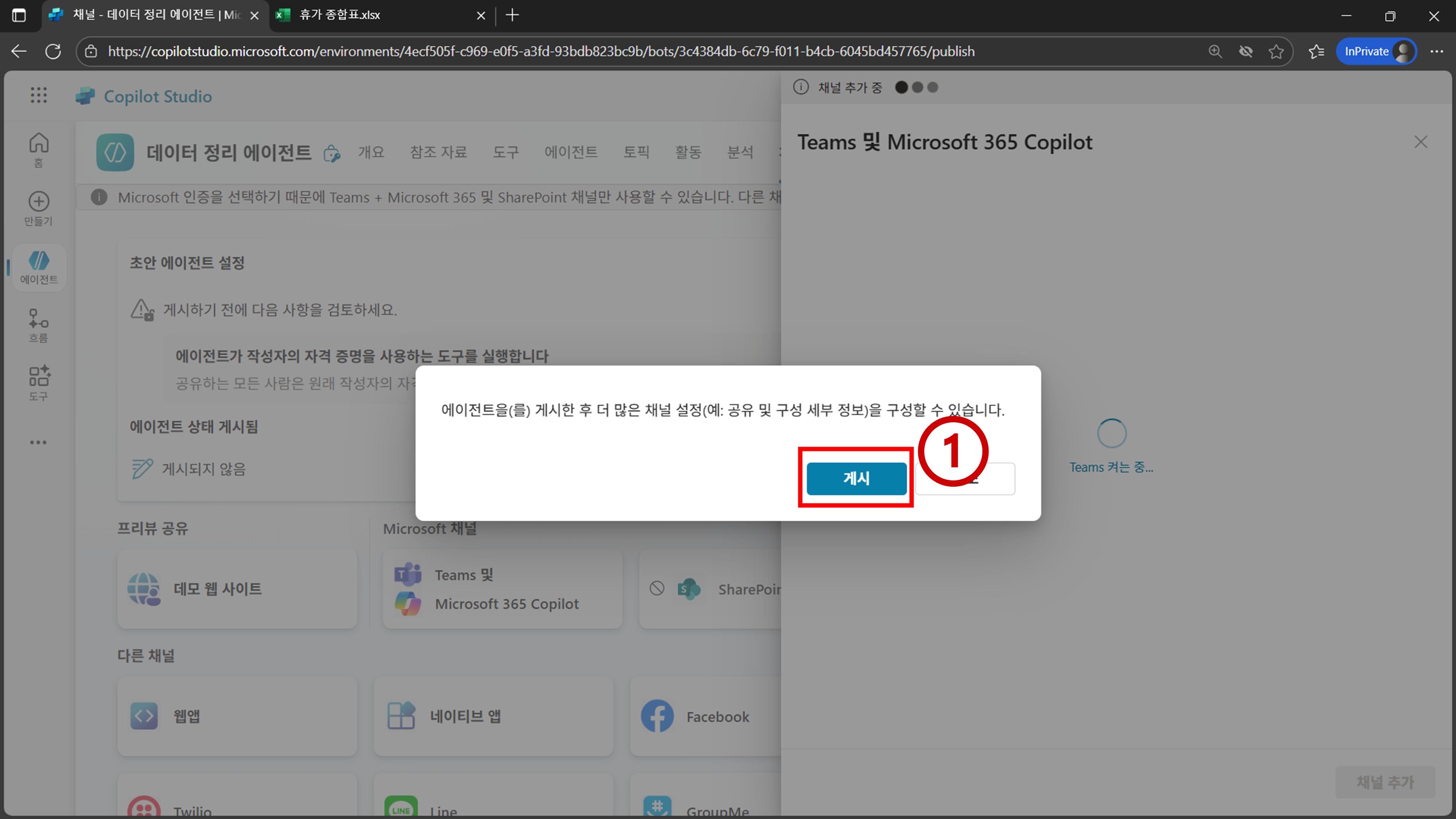Image resolution: width=1456 pixels, height=819 pixels.
Task: Switch to the 휴가 종합표.xlsx browser tab
Action: click(x=373, y=15)
